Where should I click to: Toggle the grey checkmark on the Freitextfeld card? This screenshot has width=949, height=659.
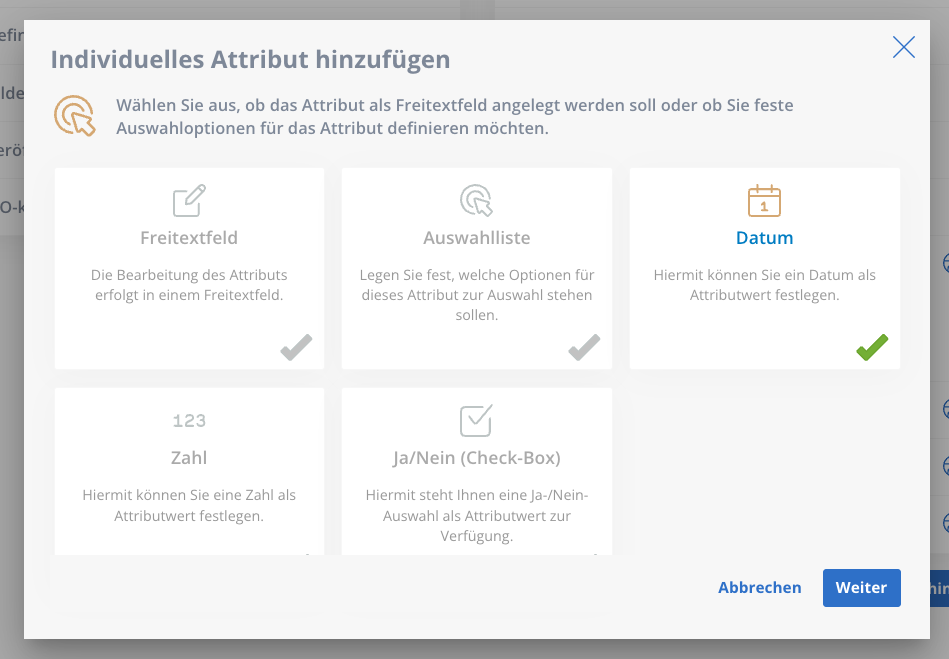[296, 347]
